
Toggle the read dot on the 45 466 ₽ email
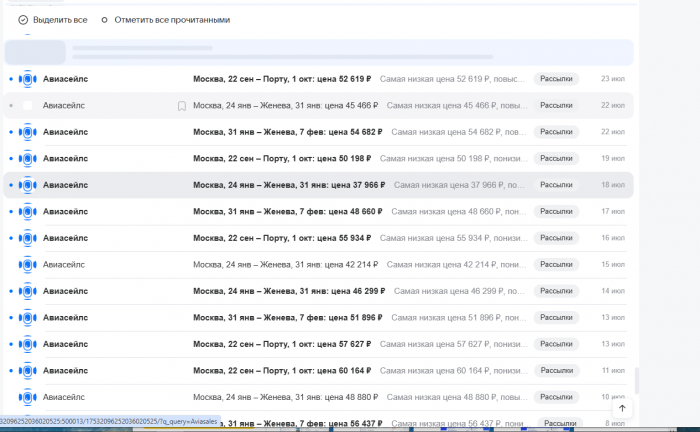(10, 105)
